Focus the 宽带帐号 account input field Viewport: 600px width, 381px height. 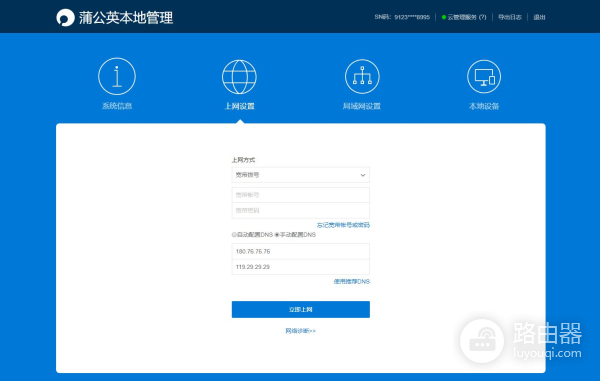click(300, 195)
